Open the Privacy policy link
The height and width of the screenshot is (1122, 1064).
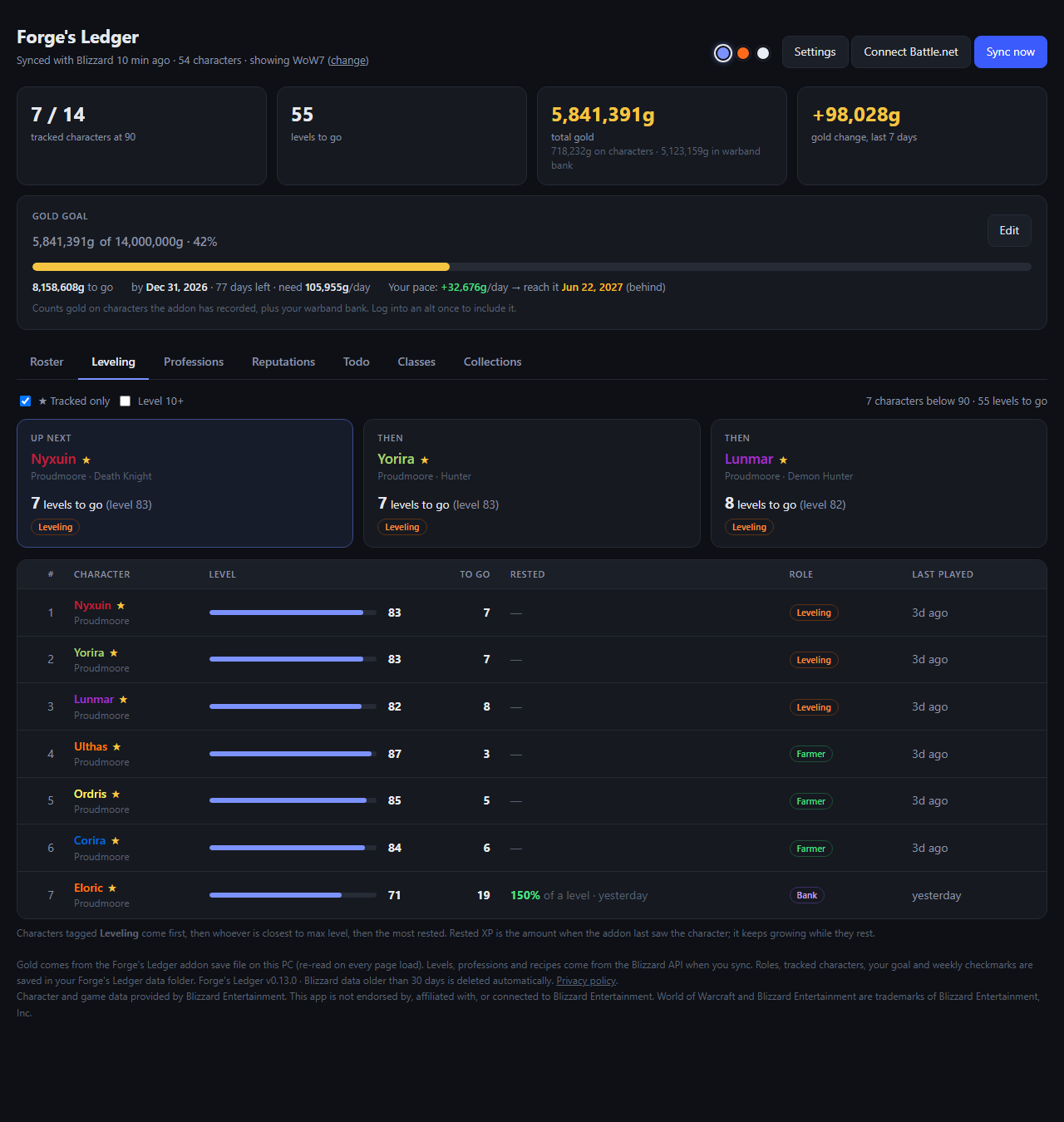point(586,981)
